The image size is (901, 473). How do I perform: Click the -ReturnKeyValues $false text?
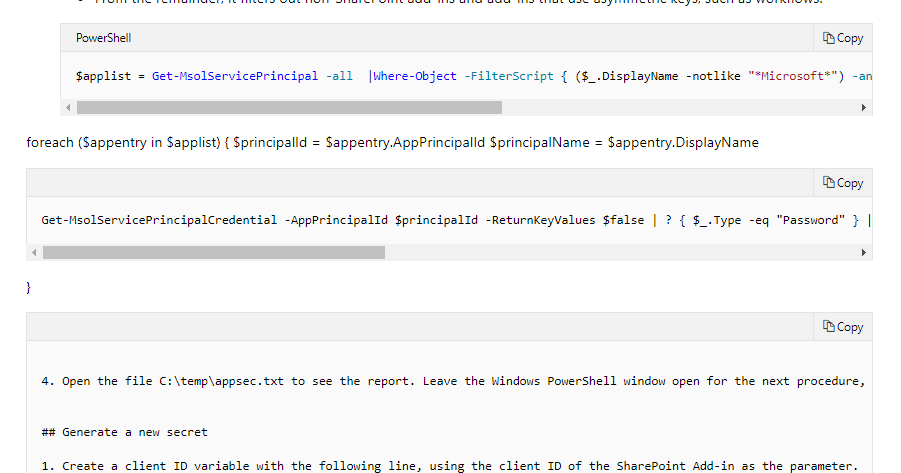(x=564, y=220)
